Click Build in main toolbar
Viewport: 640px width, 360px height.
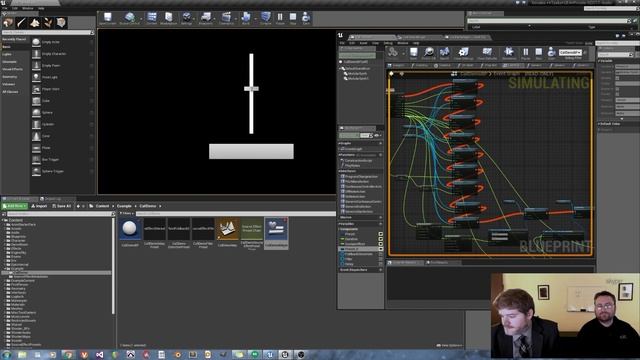pyautogui.click(x=246, y=18)
